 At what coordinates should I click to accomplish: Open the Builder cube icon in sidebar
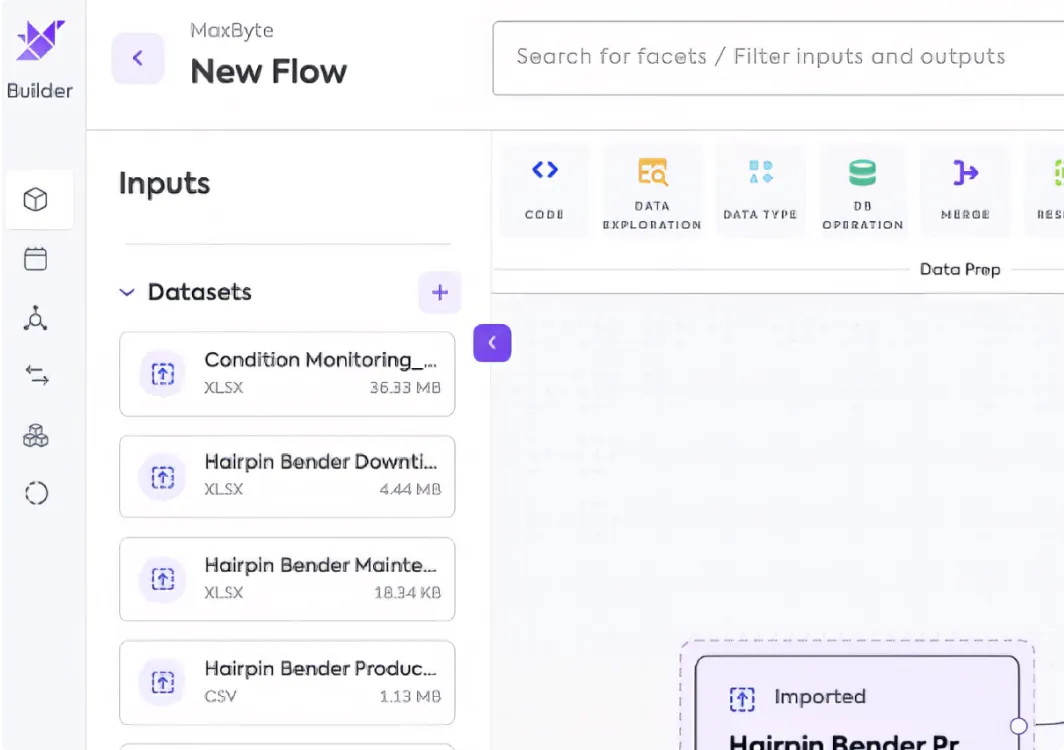click(37, 199)
